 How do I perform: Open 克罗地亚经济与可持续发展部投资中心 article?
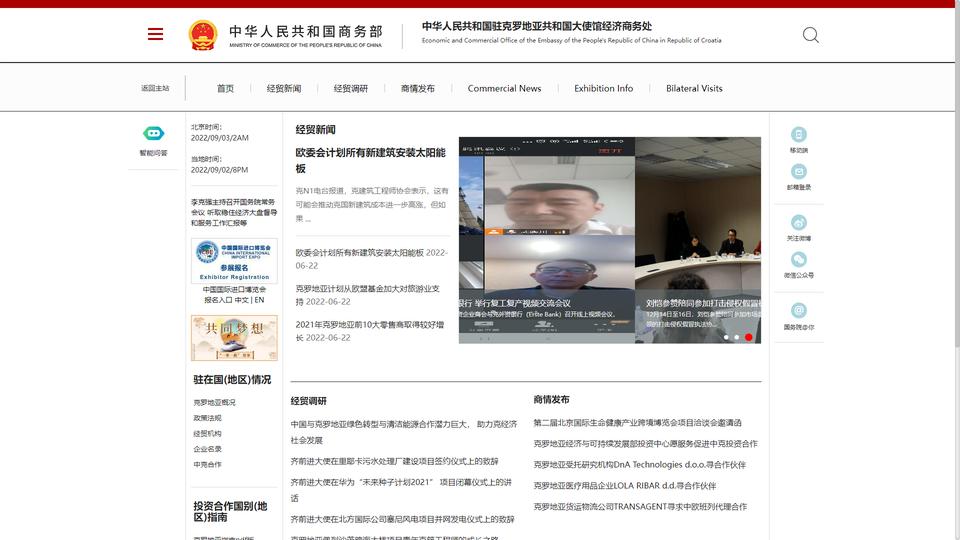[x=645, y=443]
